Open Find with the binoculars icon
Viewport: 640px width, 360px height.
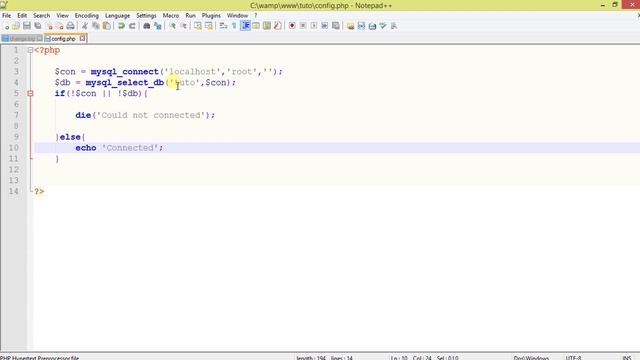tap(147, 26)
